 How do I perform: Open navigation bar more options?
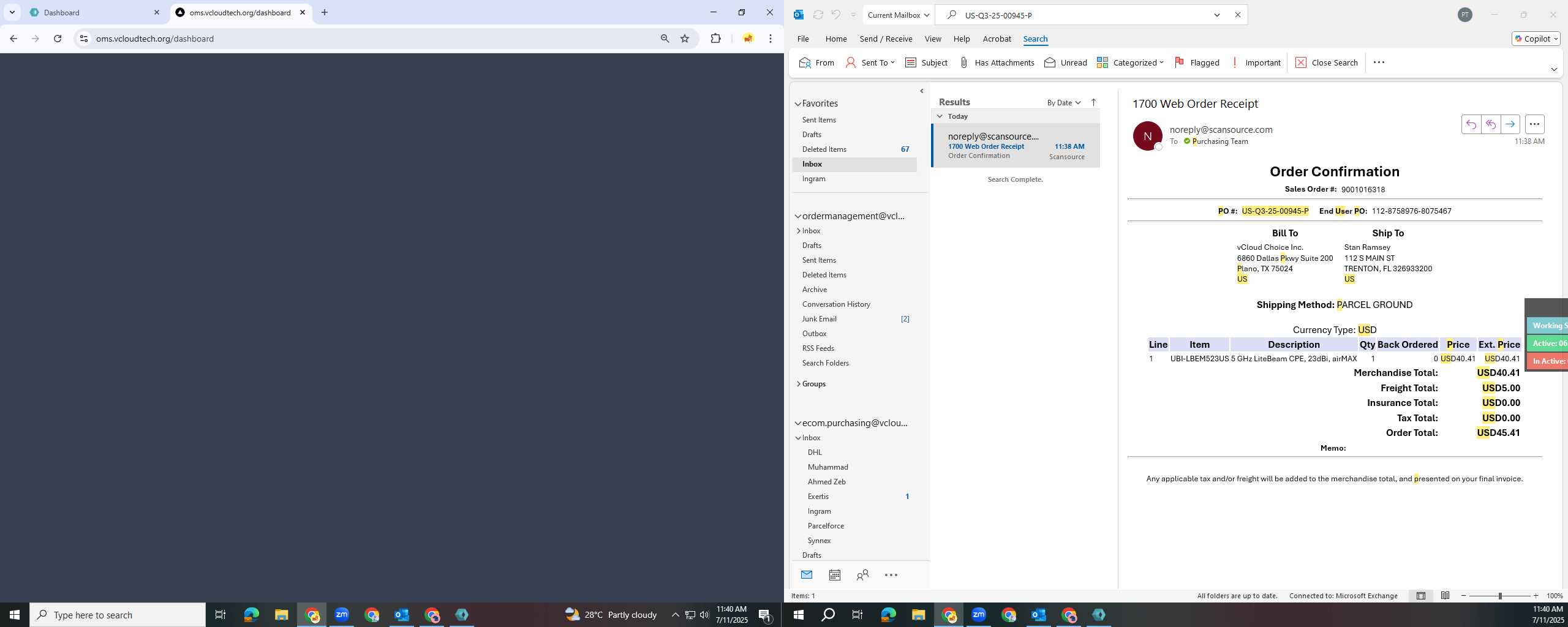(891, 575)
